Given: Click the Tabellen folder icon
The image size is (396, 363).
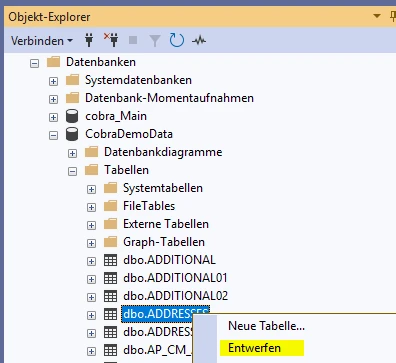Looking at the screenshot, I should (x=91, y=170).
